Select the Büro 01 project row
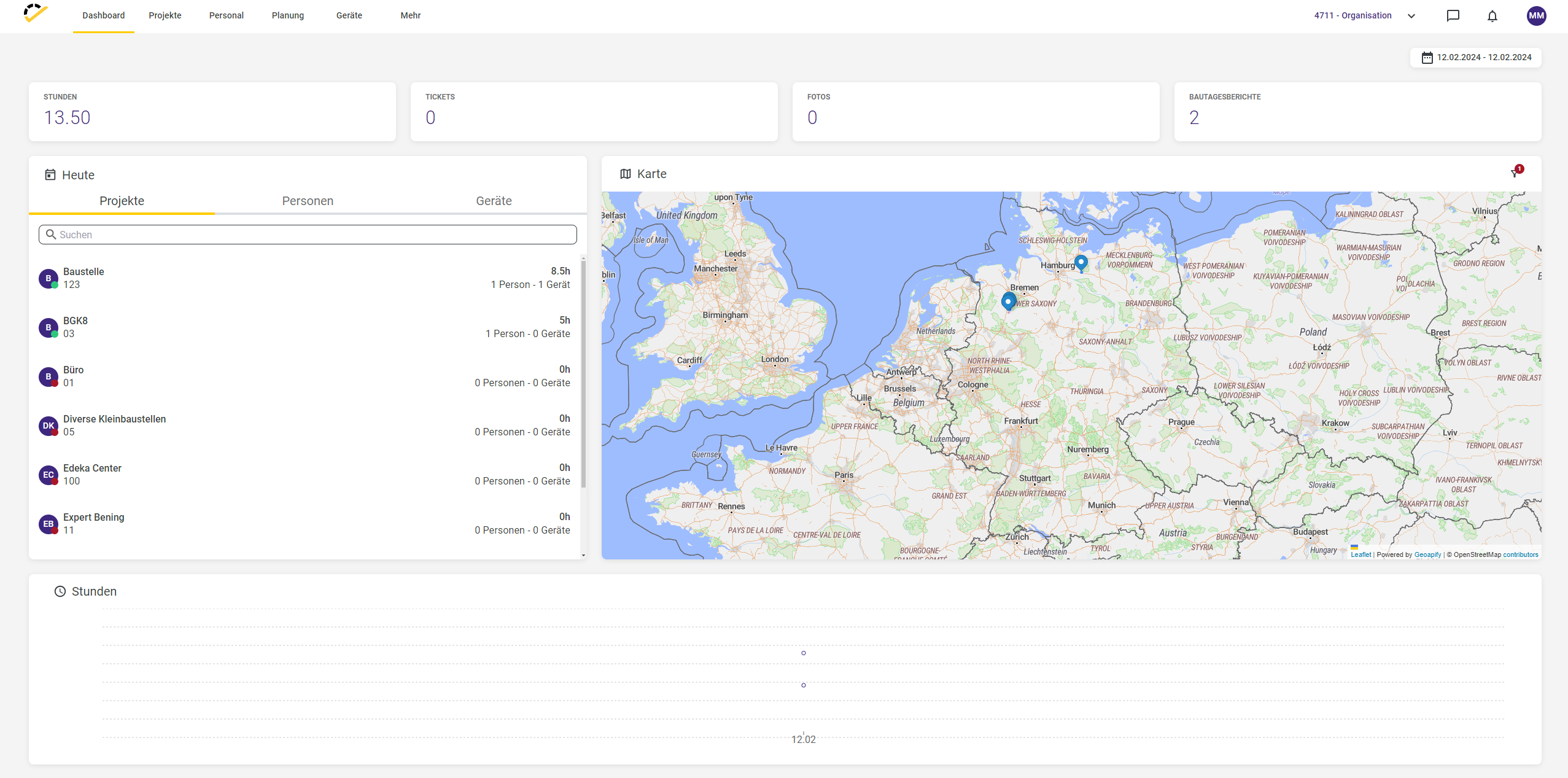The height and width of the screenshot is (778, 1568). click(x=305, y=376)
